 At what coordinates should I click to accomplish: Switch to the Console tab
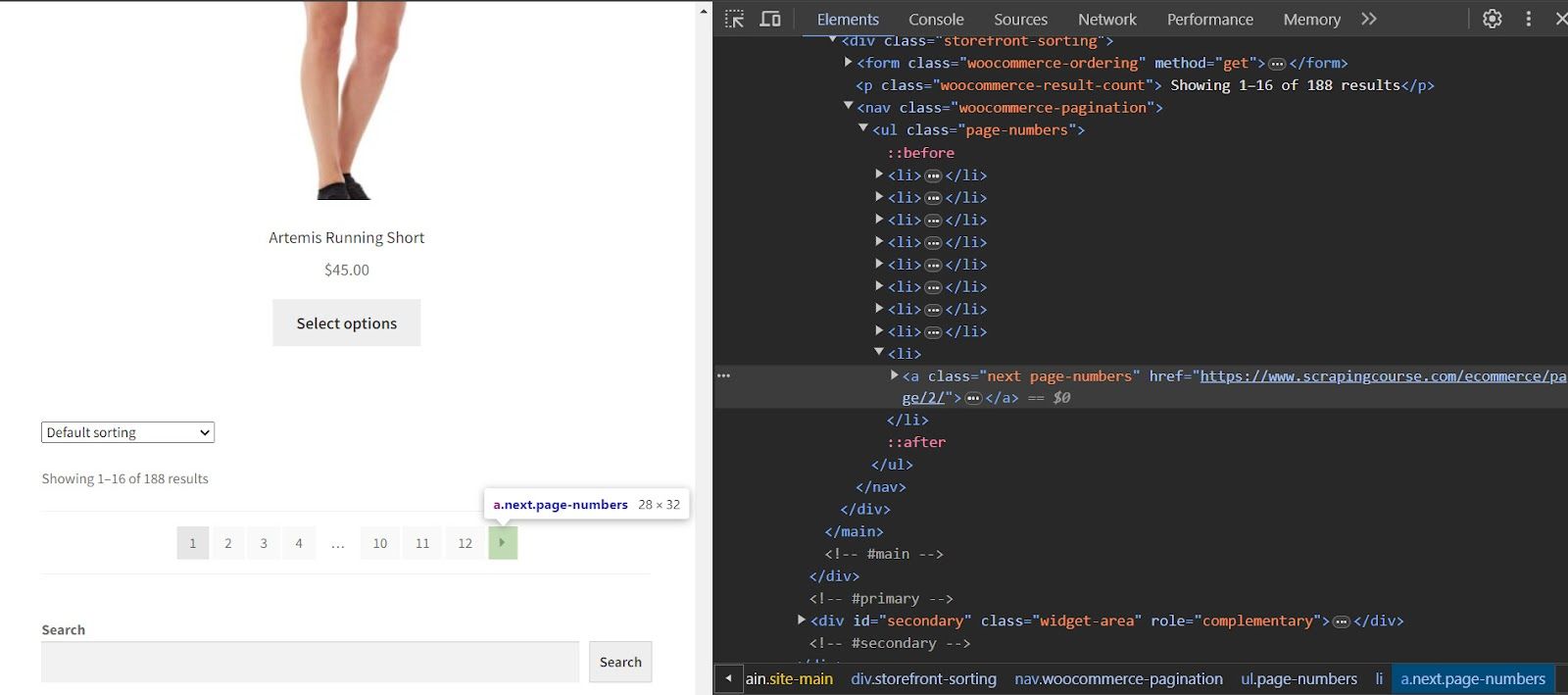point(936,19)
